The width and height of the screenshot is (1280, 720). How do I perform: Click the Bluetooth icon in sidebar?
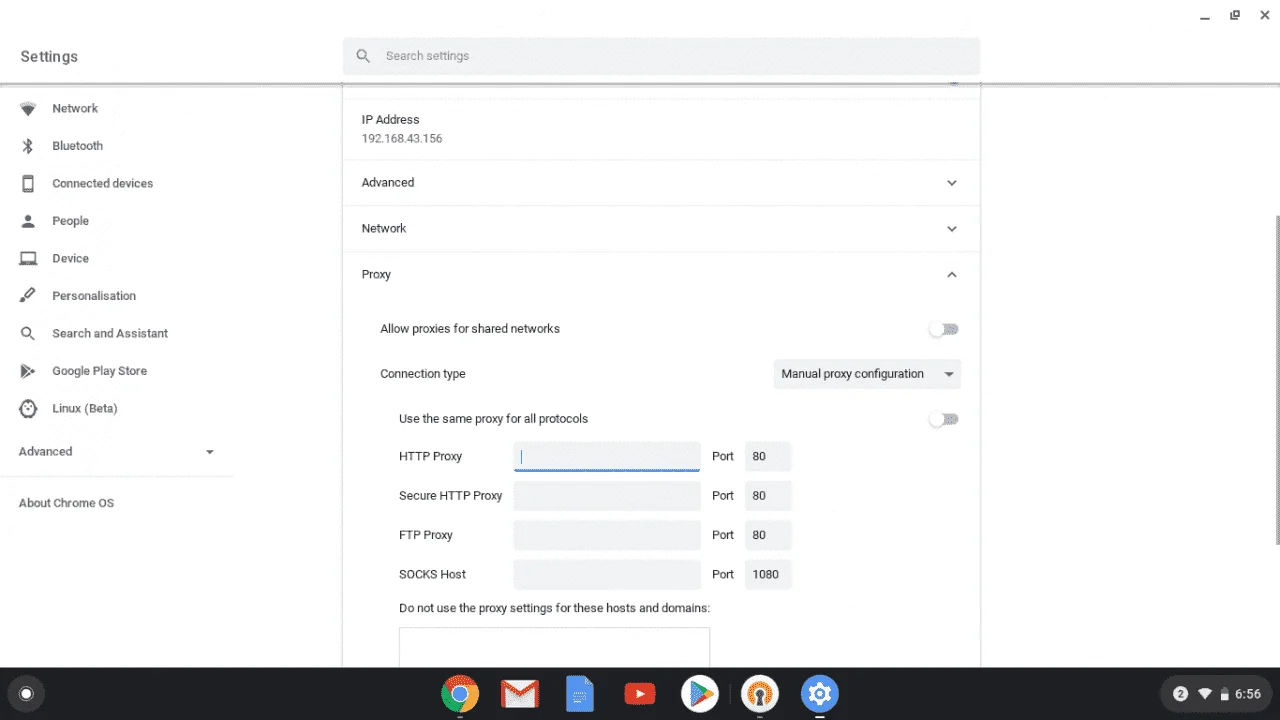29,146
